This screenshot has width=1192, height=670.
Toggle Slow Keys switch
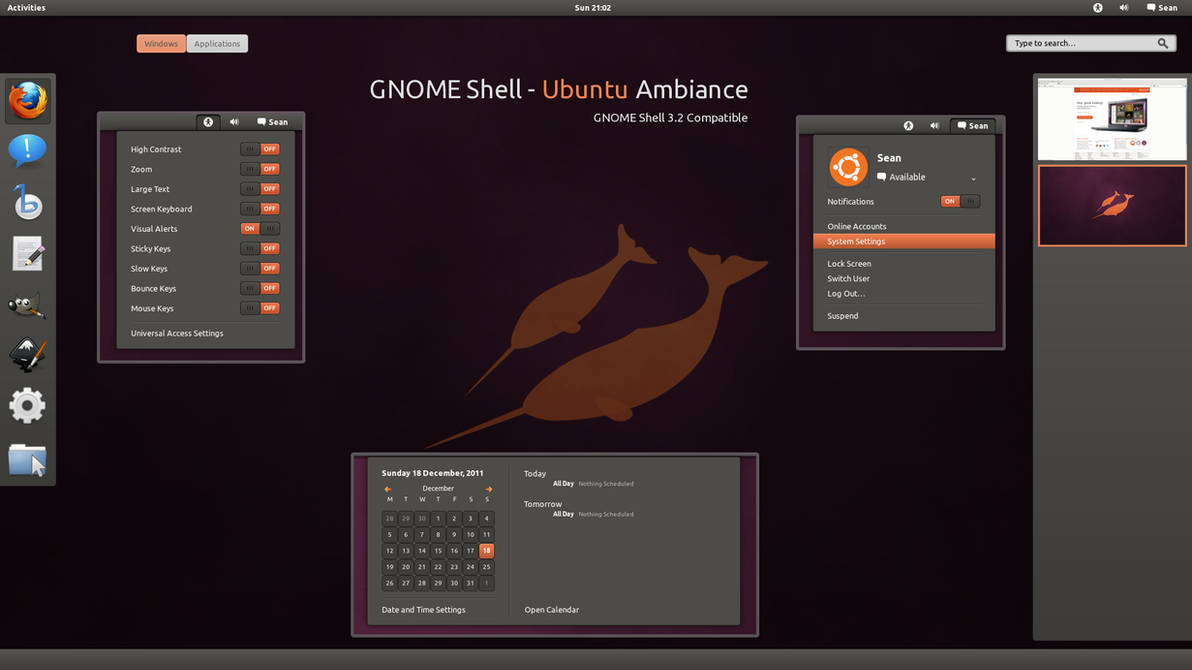[260, 268]
